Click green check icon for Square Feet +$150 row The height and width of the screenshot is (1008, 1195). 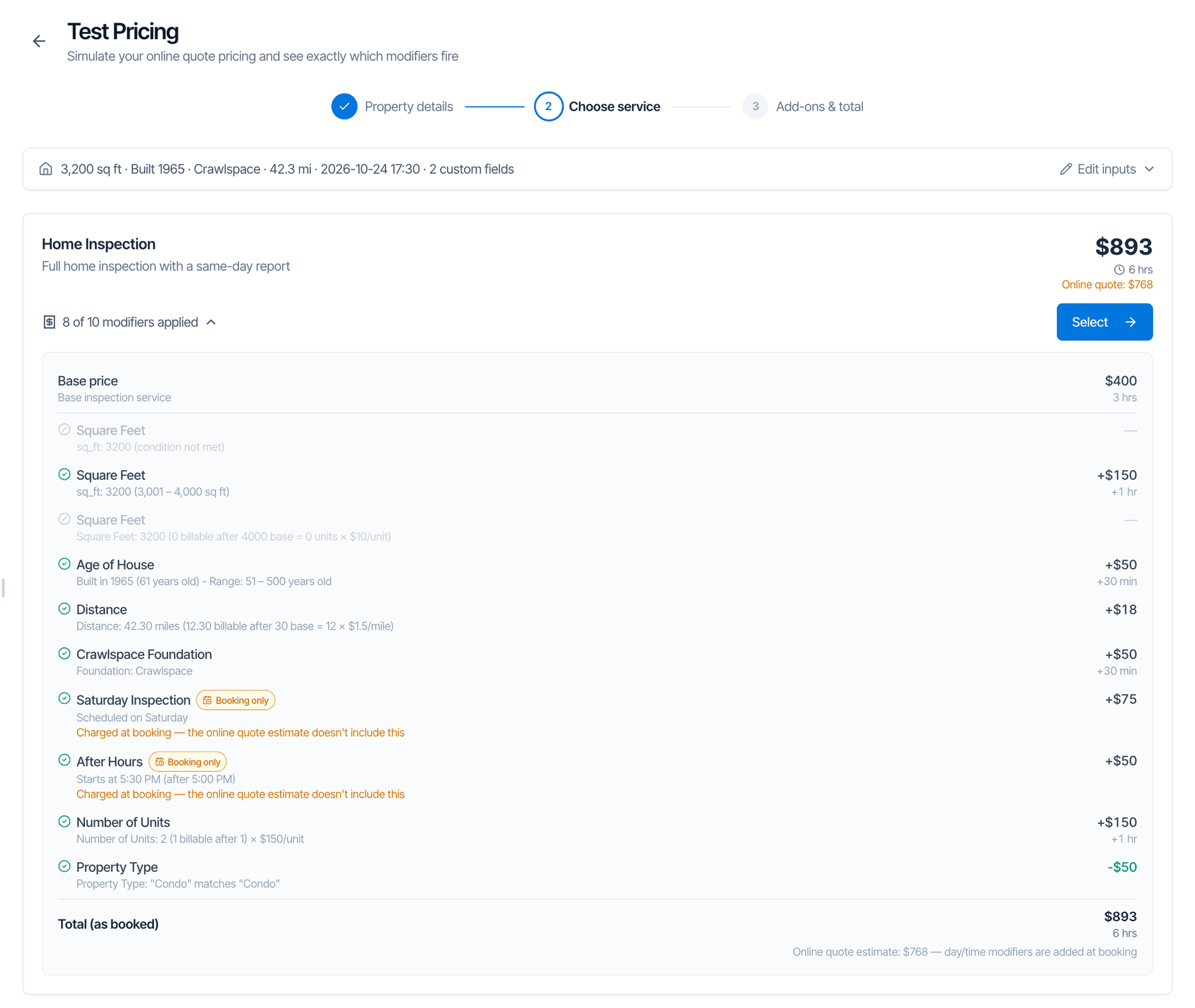click(64, 474)
